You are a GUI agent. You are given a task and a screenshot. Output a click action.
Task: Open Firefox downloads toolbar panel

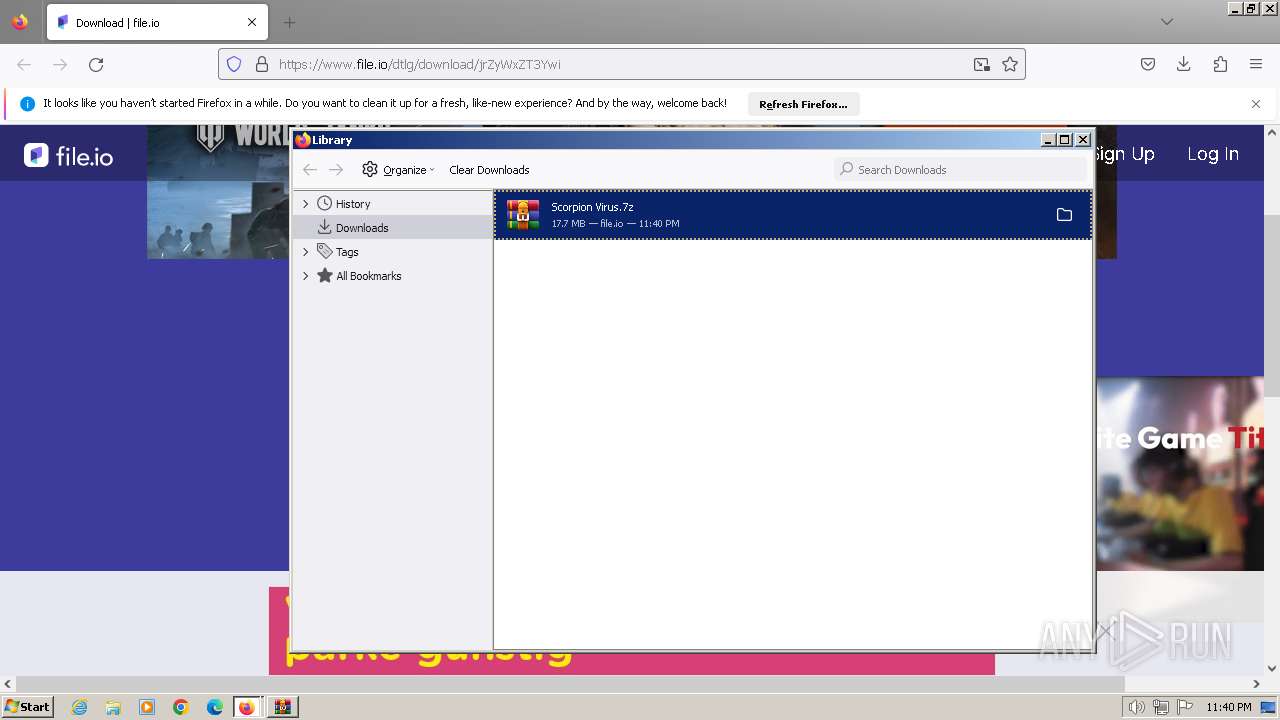point(1184,64)
